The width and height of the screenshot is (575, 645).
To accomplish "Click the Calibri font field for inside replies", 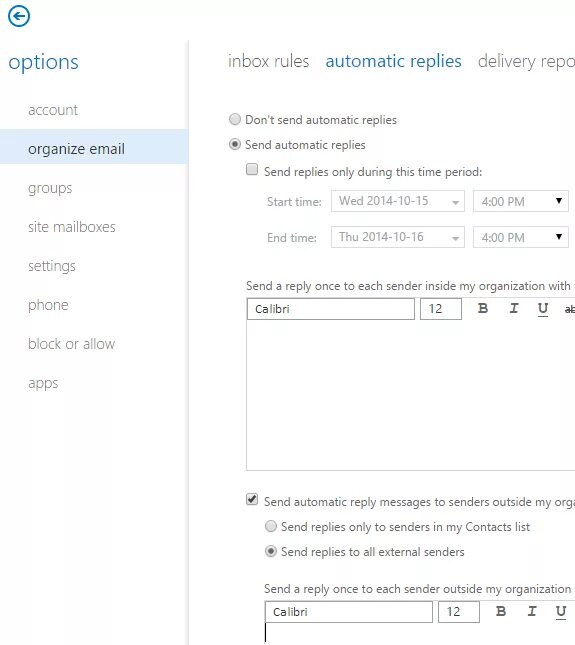I will tap(331, 309).
